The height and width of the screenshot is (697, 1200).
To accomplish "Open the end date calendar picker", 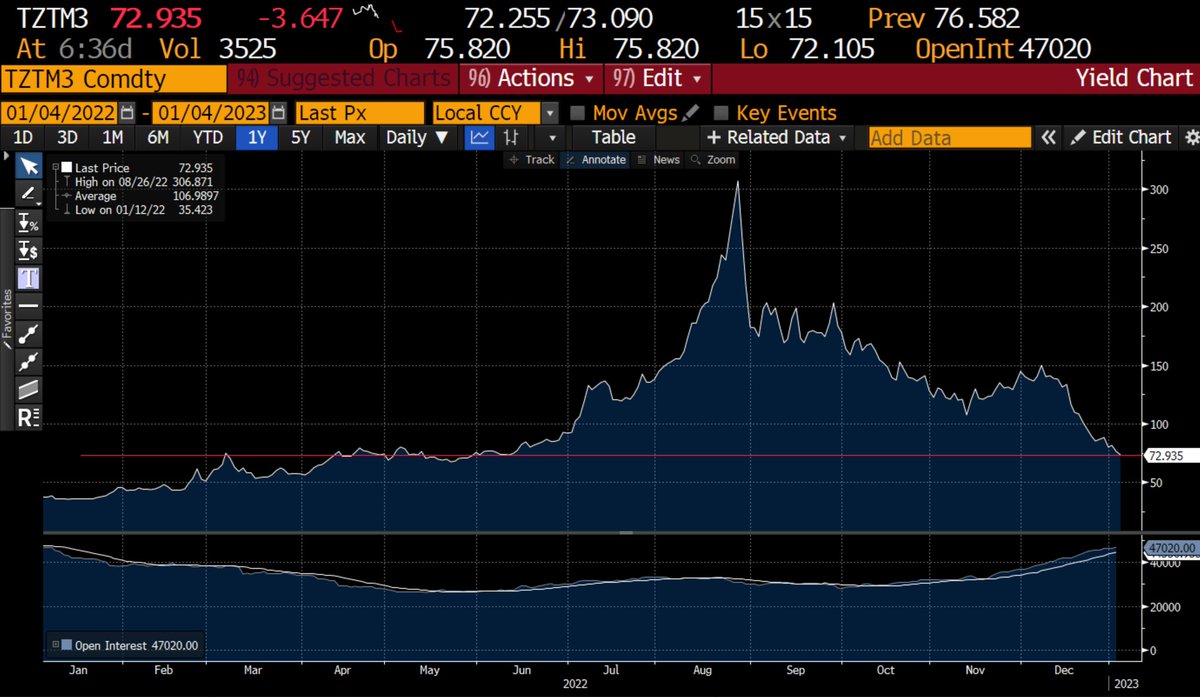I will (278, 113).
